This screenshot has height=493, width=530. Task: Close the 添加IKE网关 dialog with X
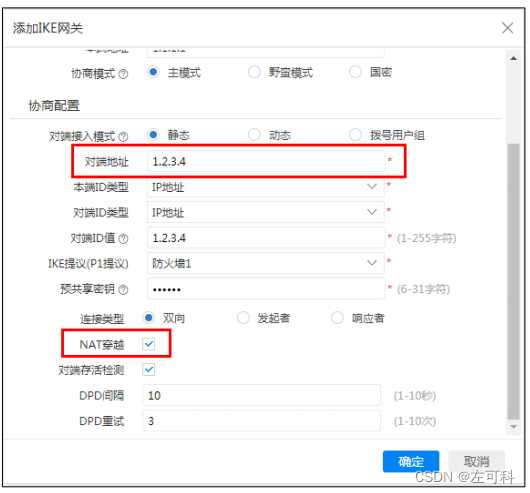507,28
